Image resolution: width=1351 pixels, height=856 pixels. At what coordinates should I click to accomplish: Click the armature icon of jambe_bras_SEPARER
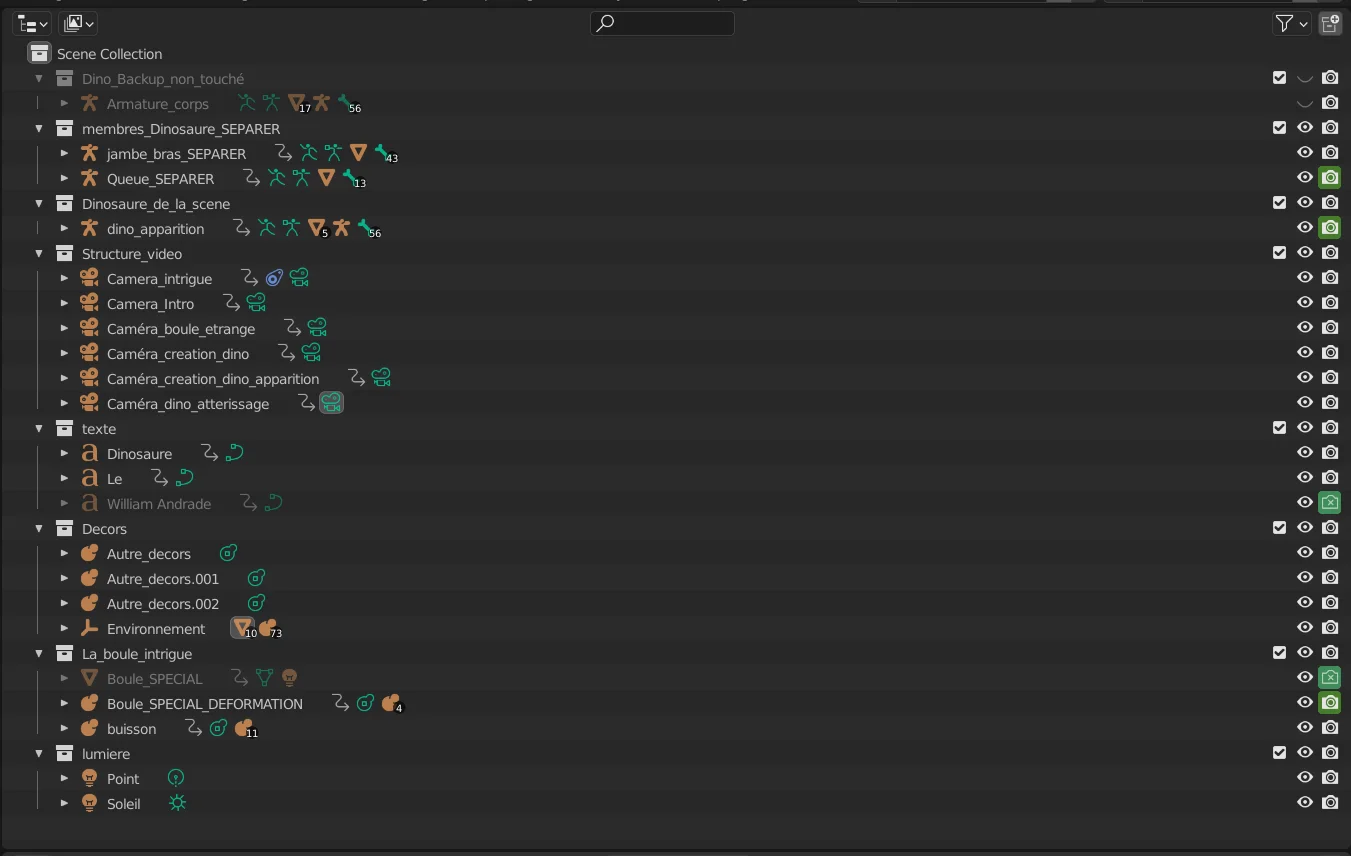89,154
